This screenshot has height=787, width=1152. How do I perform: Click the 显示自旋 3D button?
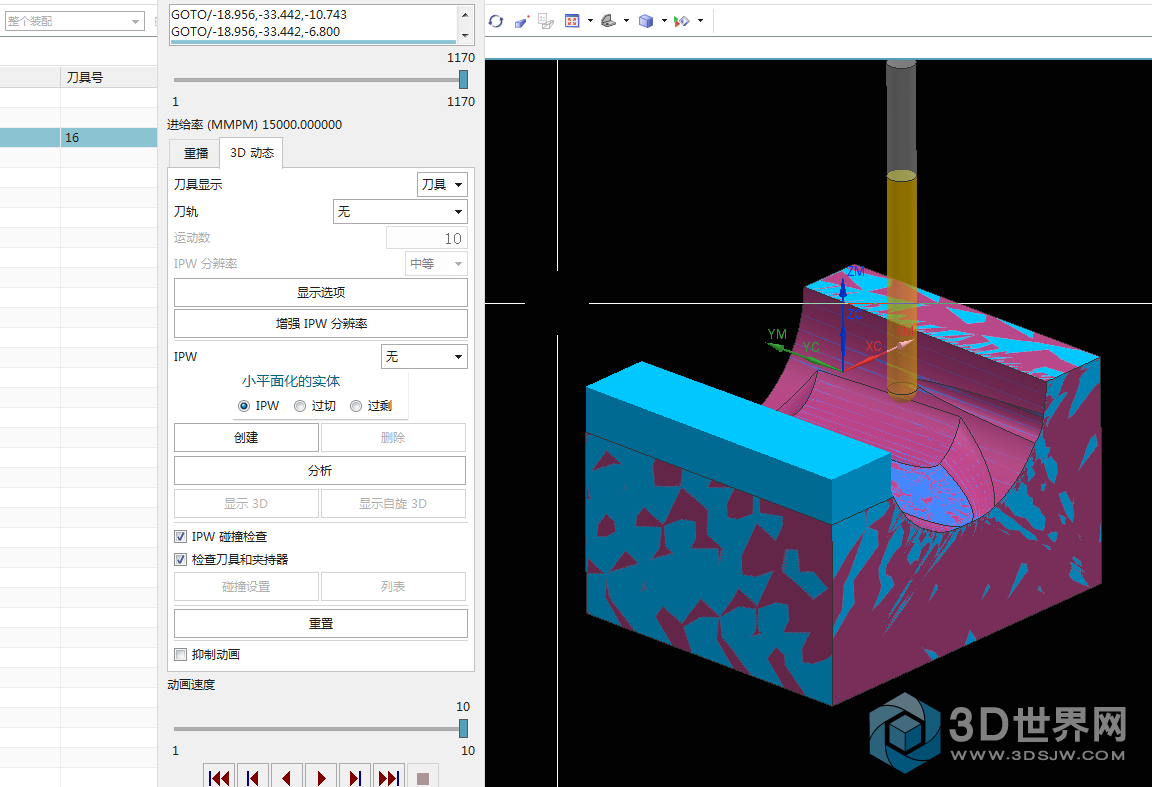(393, 503)
